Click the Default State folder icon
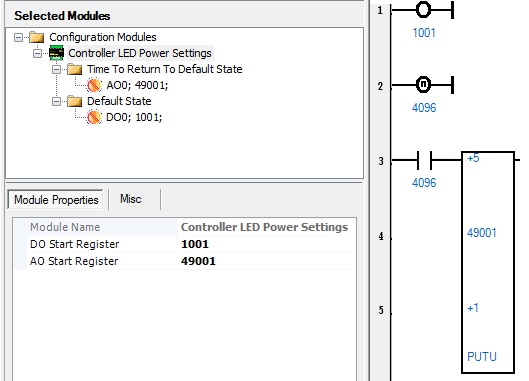The height and width of the screenshot is (381, 529). tap(75, 101)
